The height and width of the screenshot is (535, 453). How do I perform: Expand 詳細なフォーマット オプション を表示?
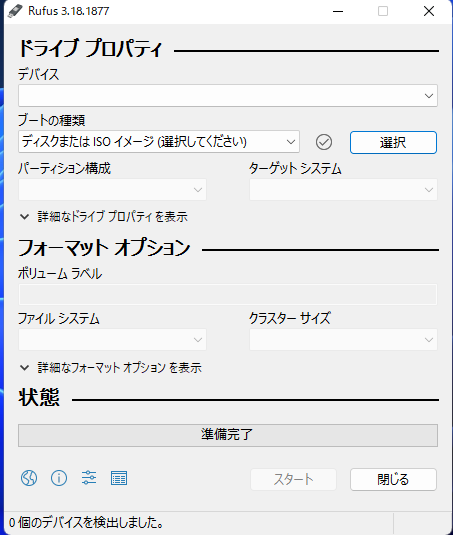[111, 367]
